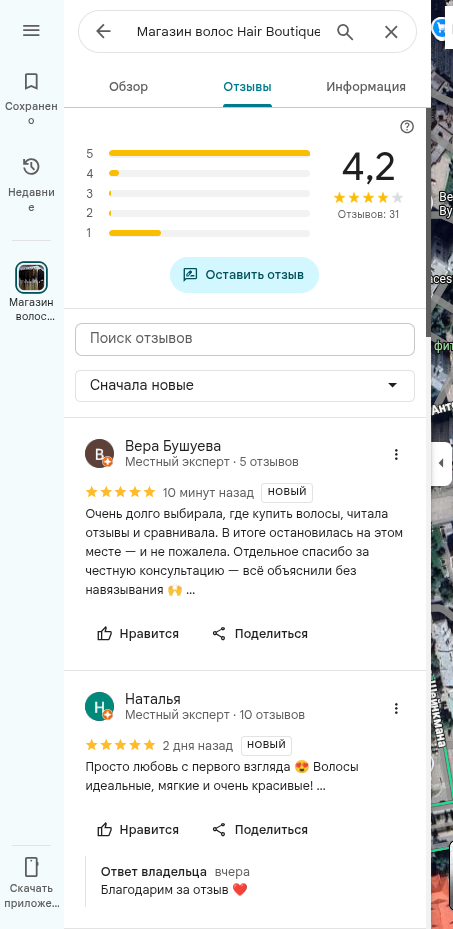Image resolution: width=453 pixels, height=929 pixels.
Task: Click Местный эксперт · 10 отзывов text
Action: (214, 715)
